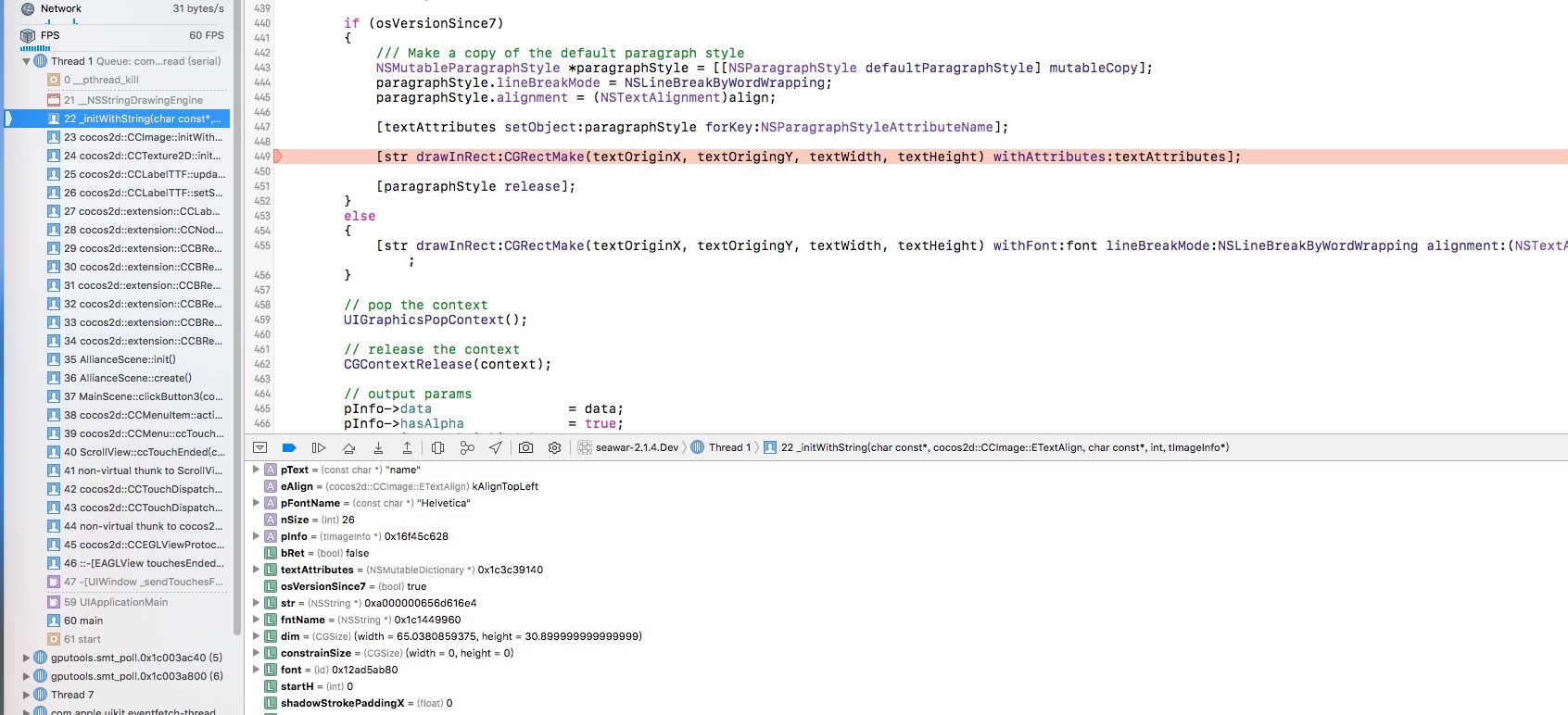Expand the str NSString variable
1568x715 pixels.
click(x=256, y=603)
